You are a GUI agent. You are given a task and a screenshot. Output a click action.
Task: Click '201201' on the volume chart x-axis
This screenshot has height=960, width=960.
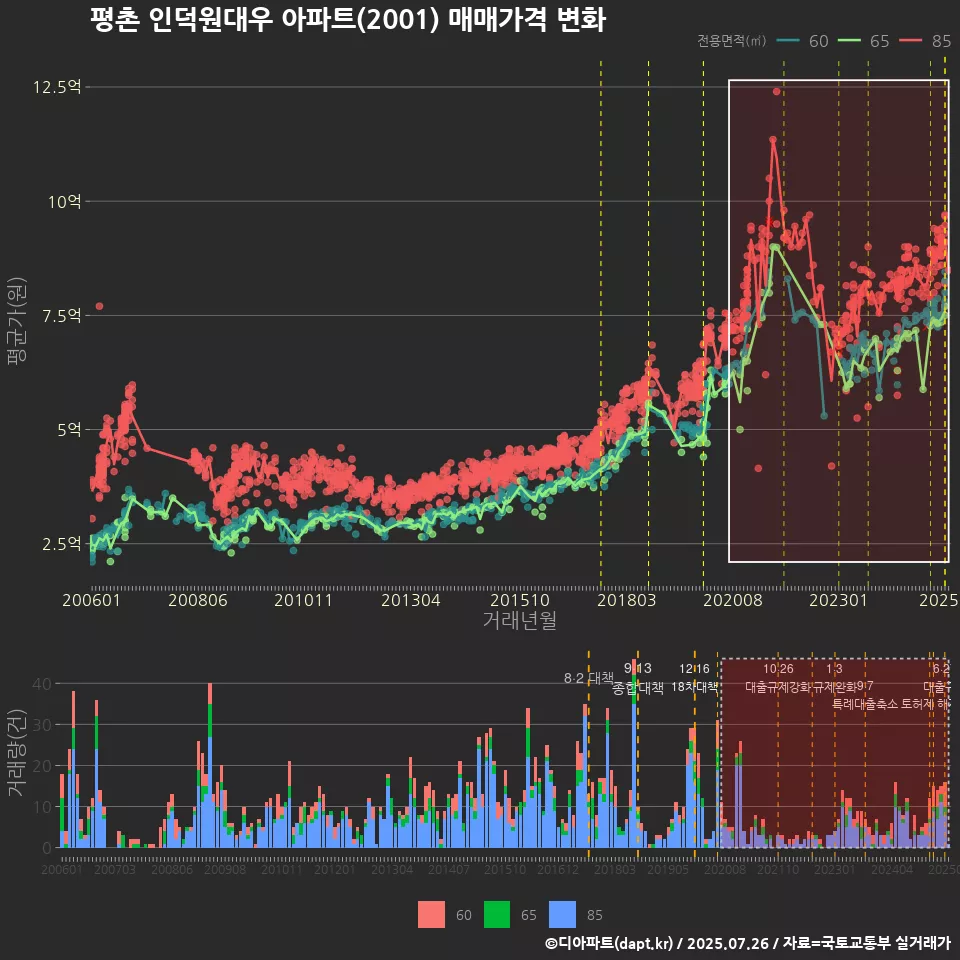point(334,869)
